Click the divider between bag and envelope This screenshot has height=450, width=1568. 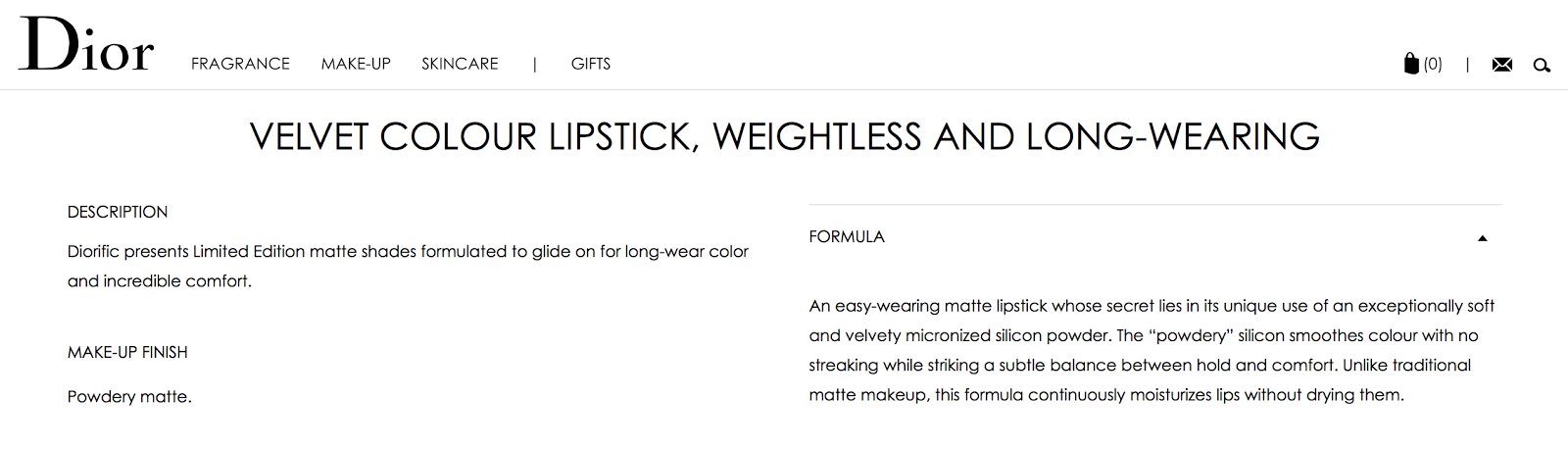(1467, 65)
